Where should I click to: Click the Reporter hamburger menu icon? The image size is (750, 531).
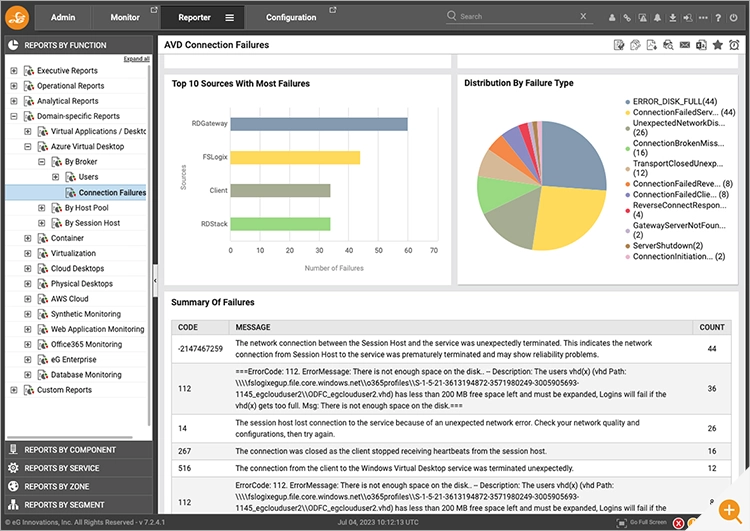pos(230,18)
